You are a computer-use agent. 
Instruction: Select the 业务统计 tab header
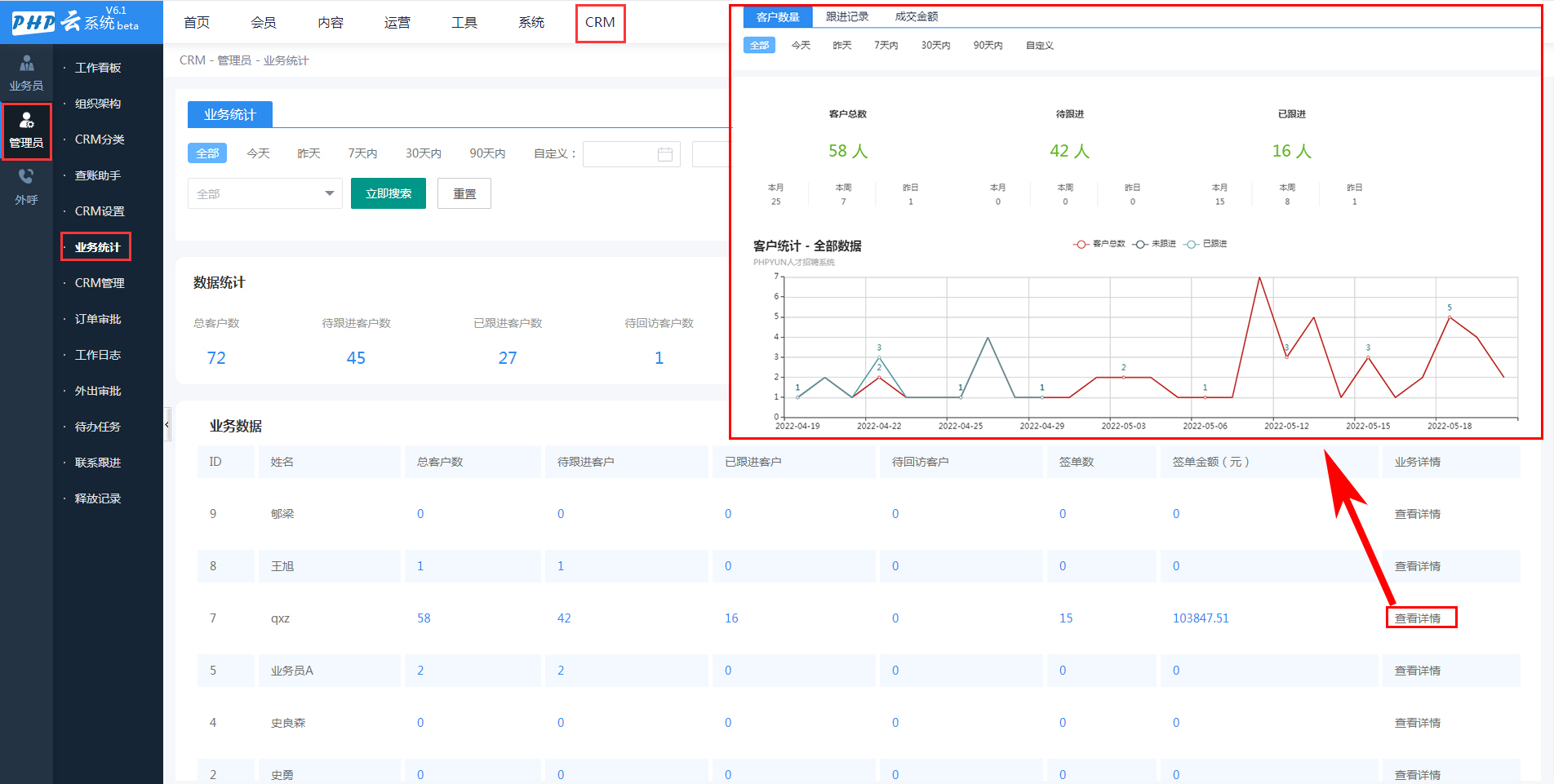click(x=230, y=115)
